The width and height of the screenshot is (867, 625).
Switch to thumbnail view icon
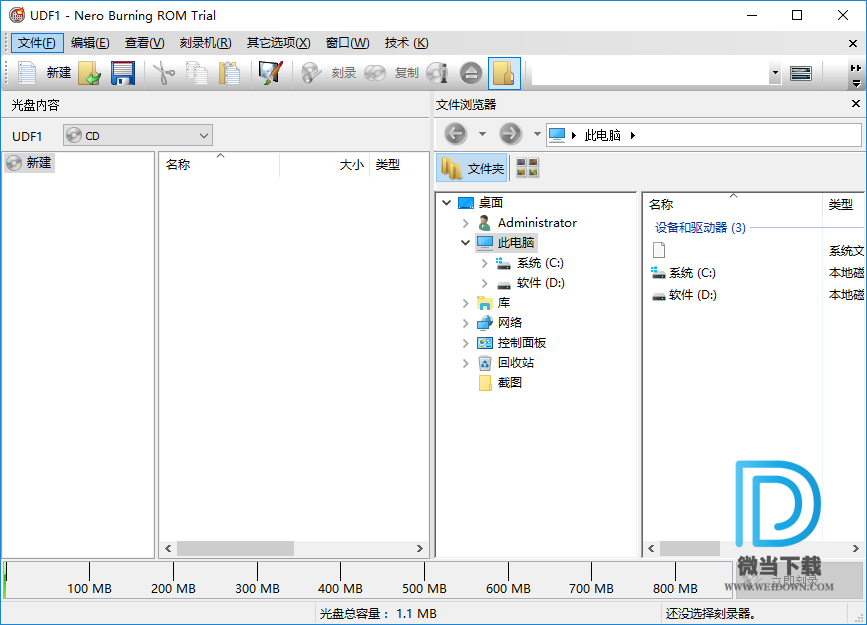[527, 168]
